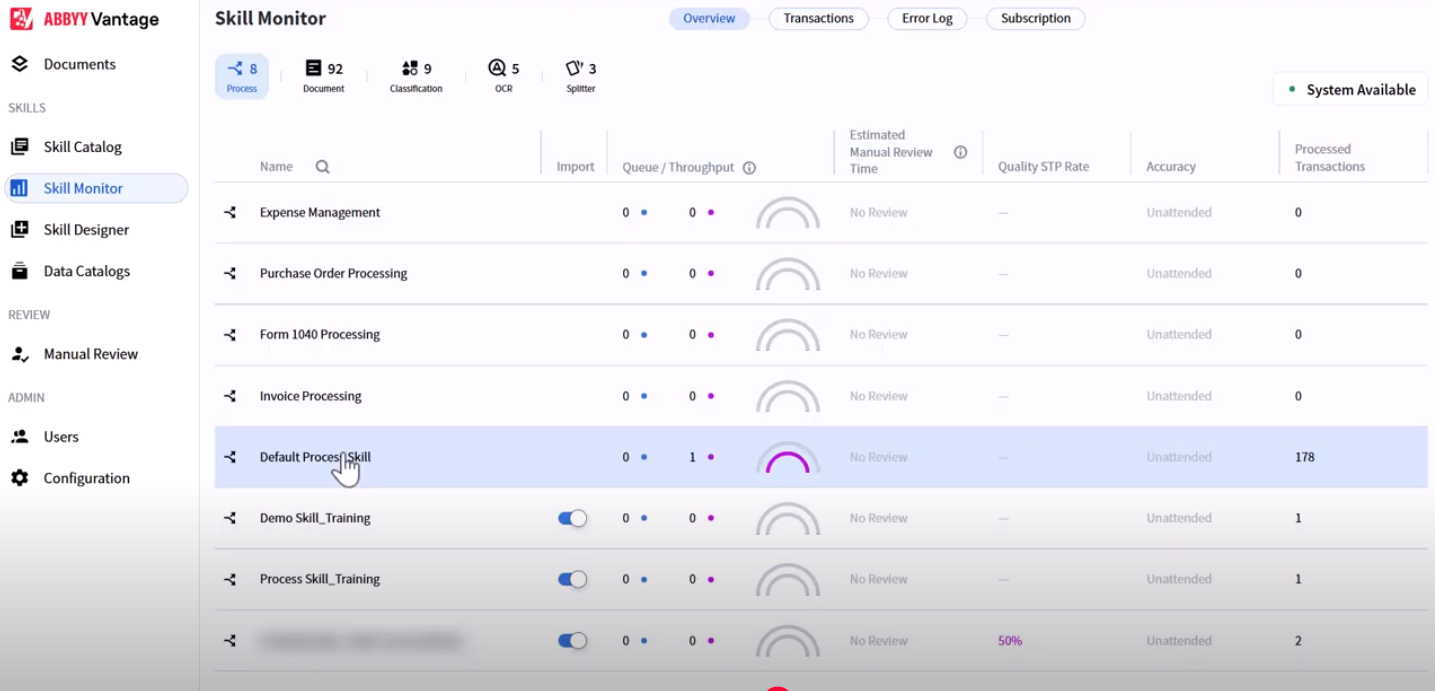Open Skill Designer in the sidebar
The width and height of the screenshot is (1435, 691).
click(86, 230)
